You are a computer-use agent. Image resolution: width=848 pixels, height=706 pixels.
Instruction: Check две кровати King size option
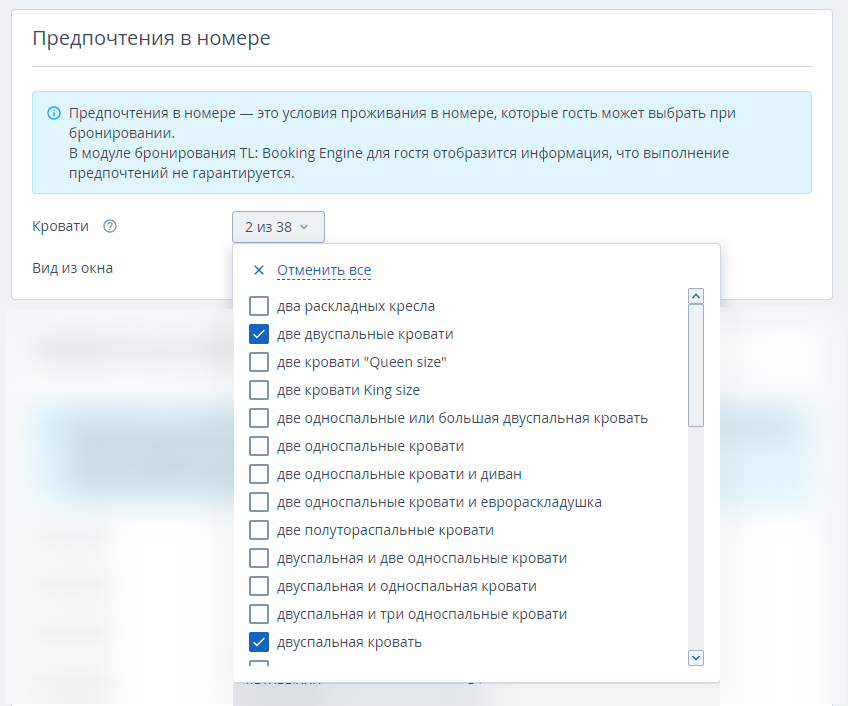point(259,390)
